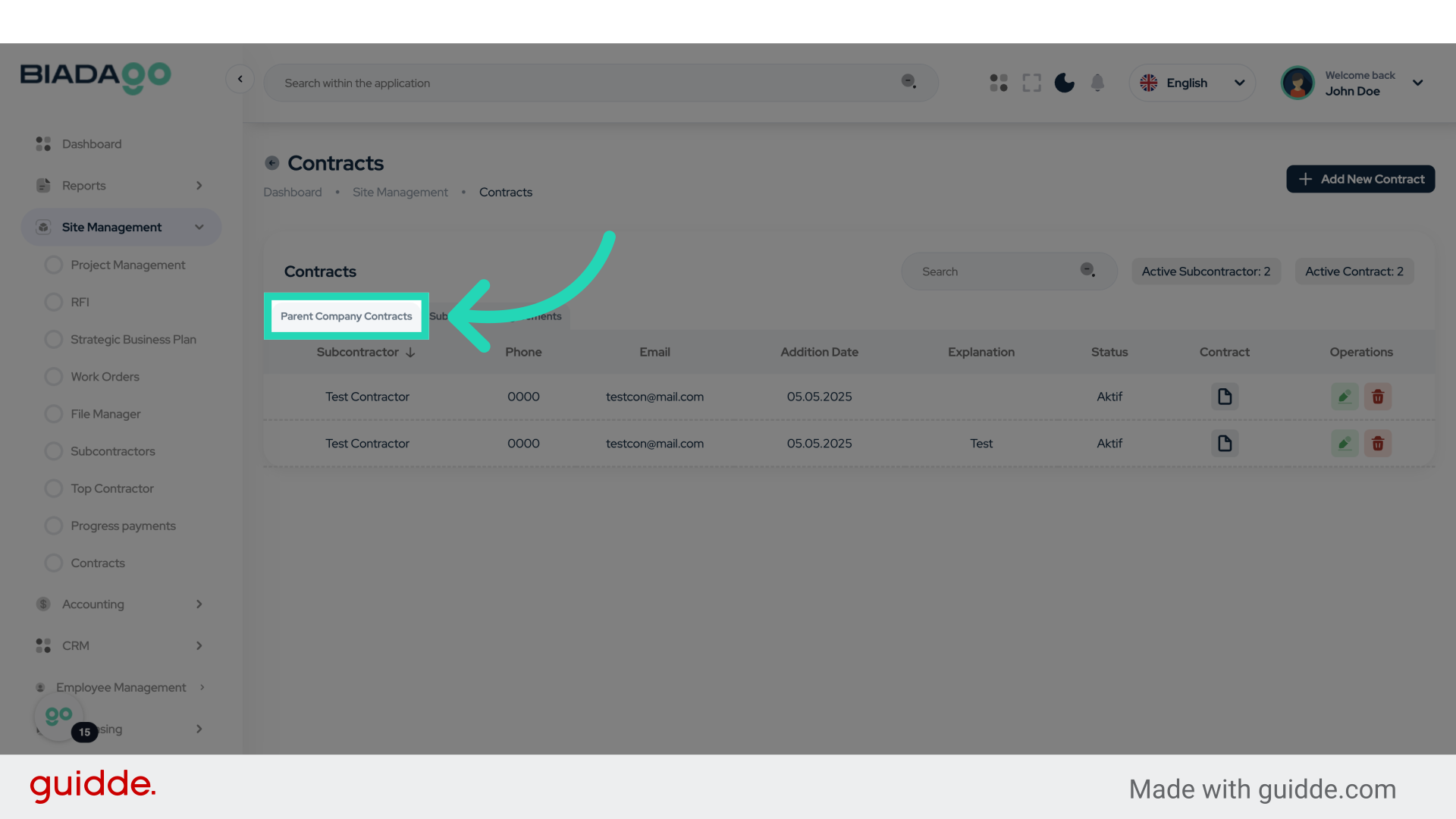1456x819 pixels.
Task: Expand the English language dropdown
Action: 1239,83
